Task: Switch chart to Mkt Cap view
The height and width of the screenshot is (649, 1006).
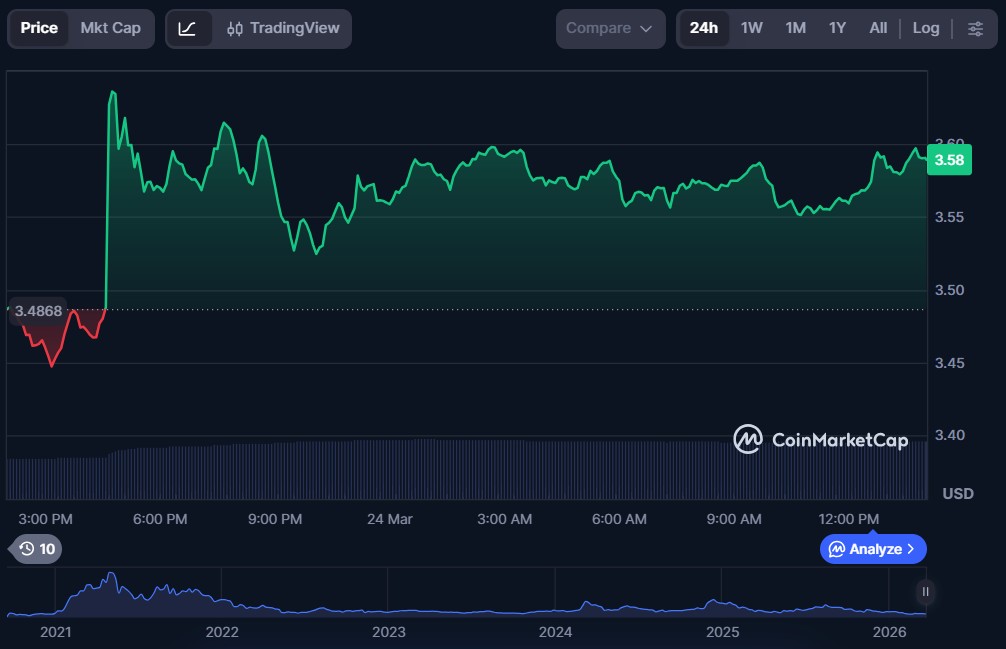Action: click(111, 28)
